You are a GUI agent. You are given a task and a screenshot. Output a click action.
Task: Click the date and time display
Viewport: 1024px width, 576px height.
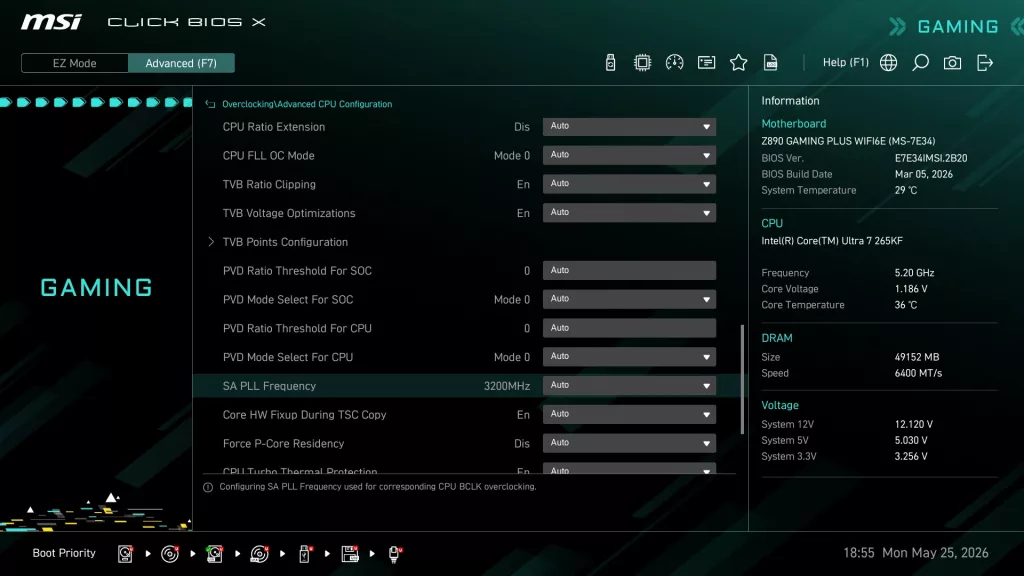click(x=916, y=553)
